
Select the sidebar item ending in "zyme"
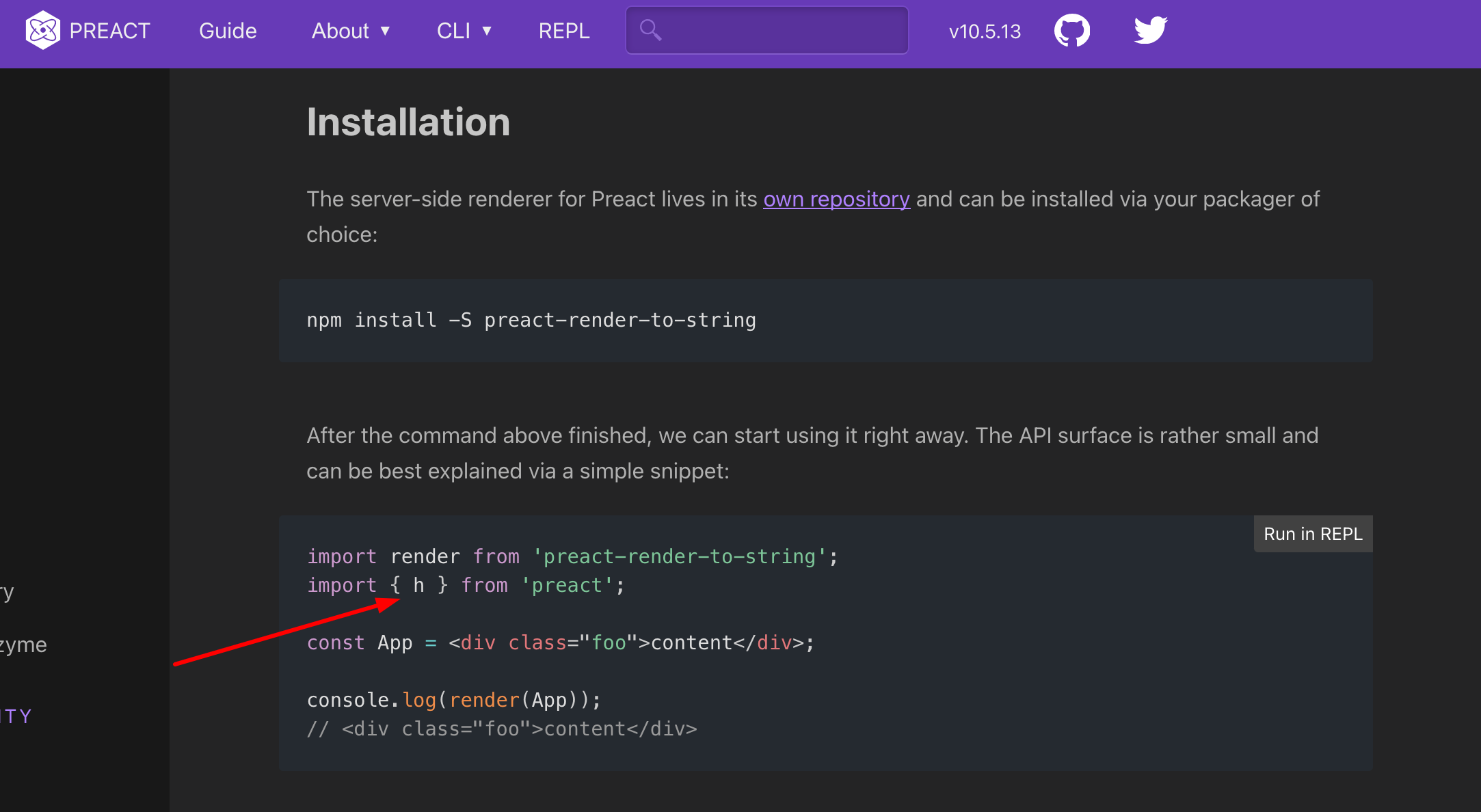[x=23, y=645]
